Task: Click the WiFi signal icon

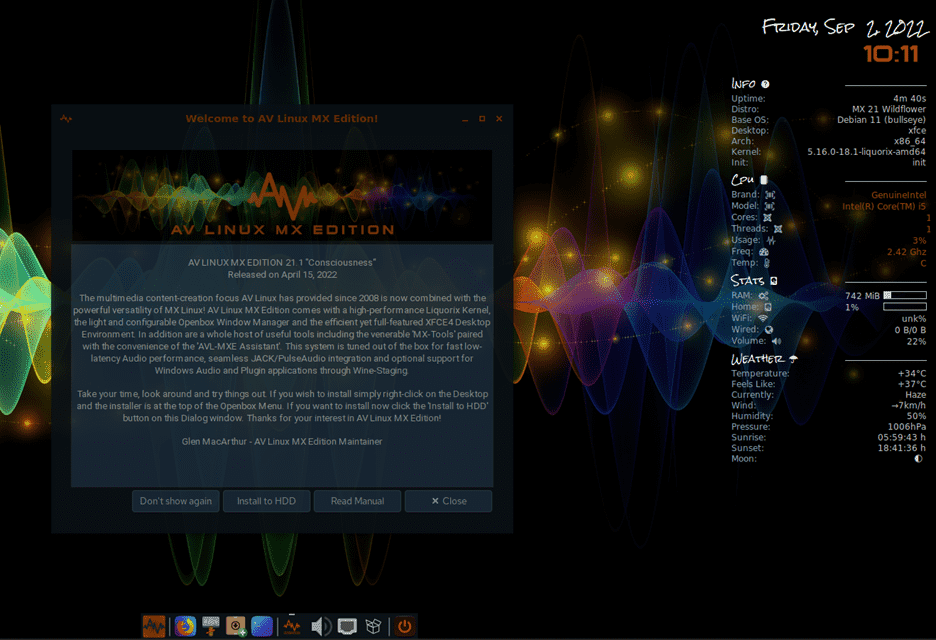Action: pos(762,318)
